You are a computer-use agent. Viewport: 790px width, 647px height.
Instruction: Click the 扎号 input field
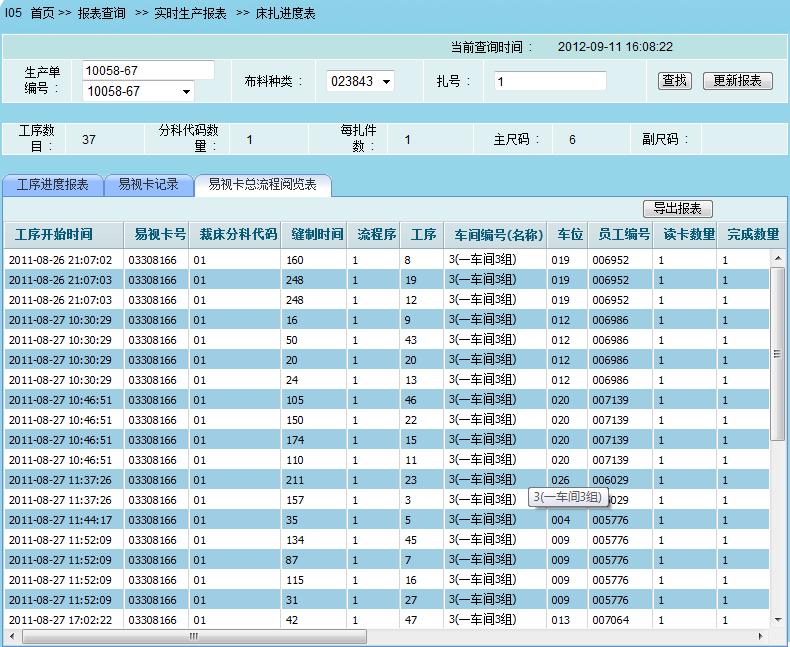(549, 82)
